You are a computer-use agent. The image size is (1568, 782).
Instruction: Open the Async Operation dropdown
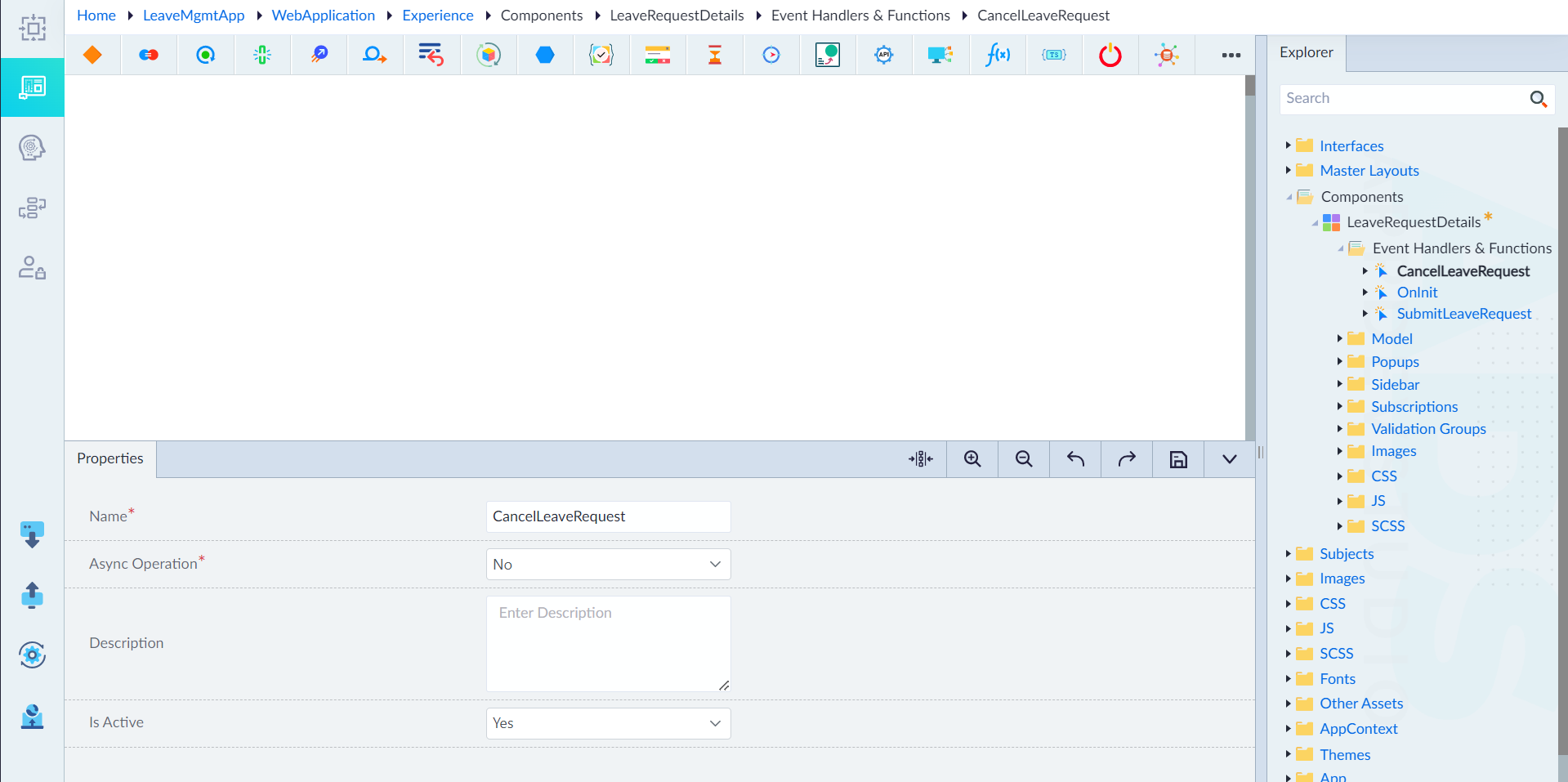(x=609, y=565)
